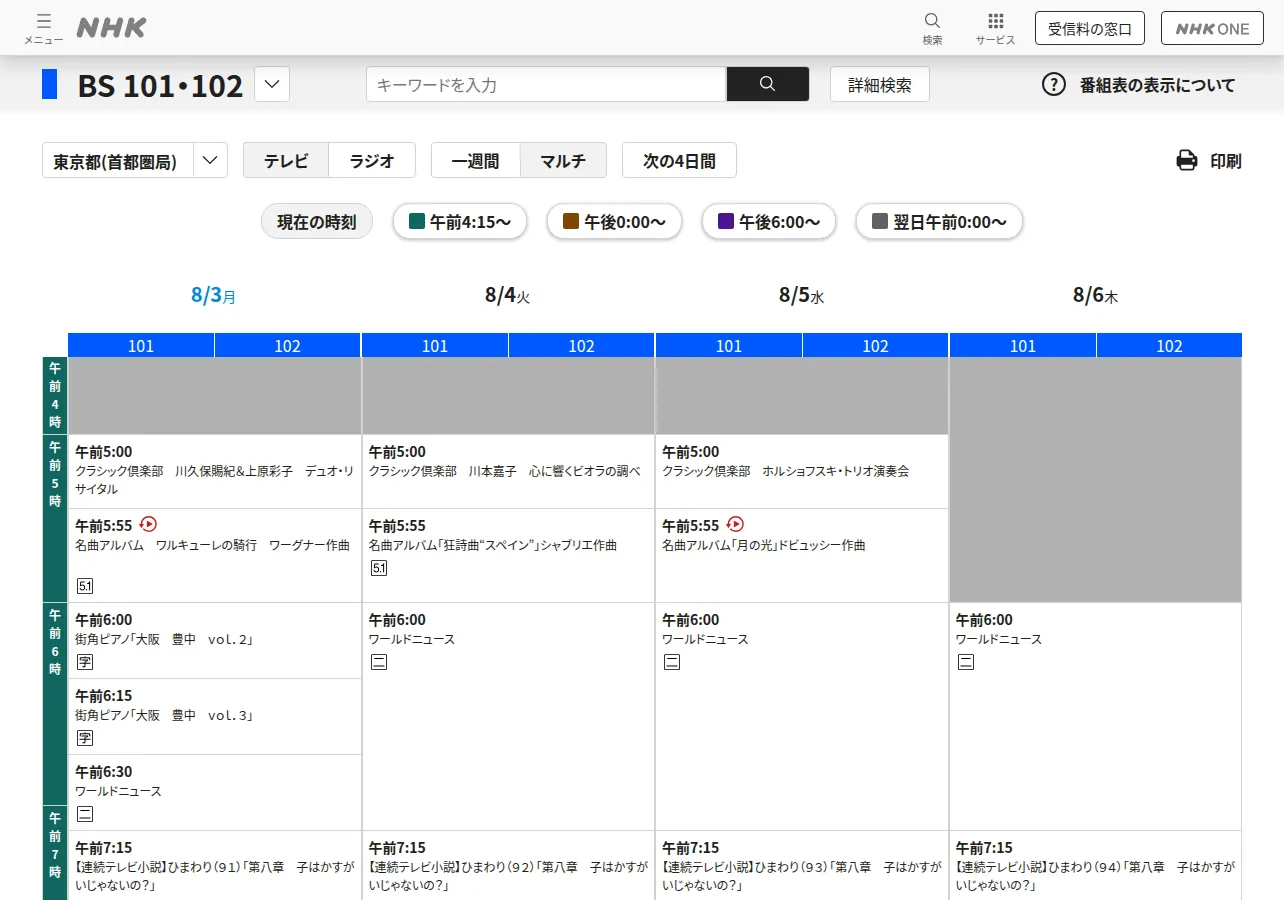Select the 102 channel header under 8/5
Screen dimensions: 1284x900
[876, 345]
